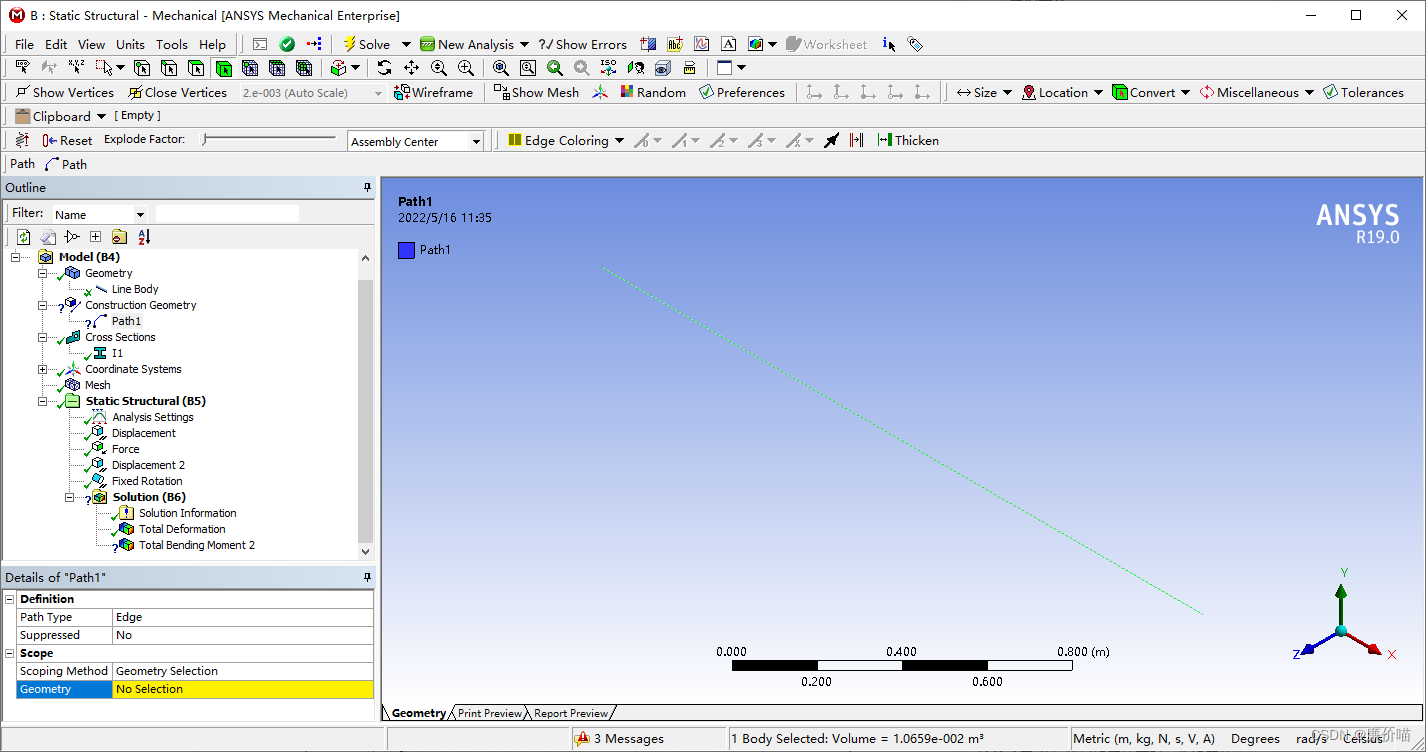Select Total Bending Moment 2 in tree

pyautogui.click(x=197, y=545)
